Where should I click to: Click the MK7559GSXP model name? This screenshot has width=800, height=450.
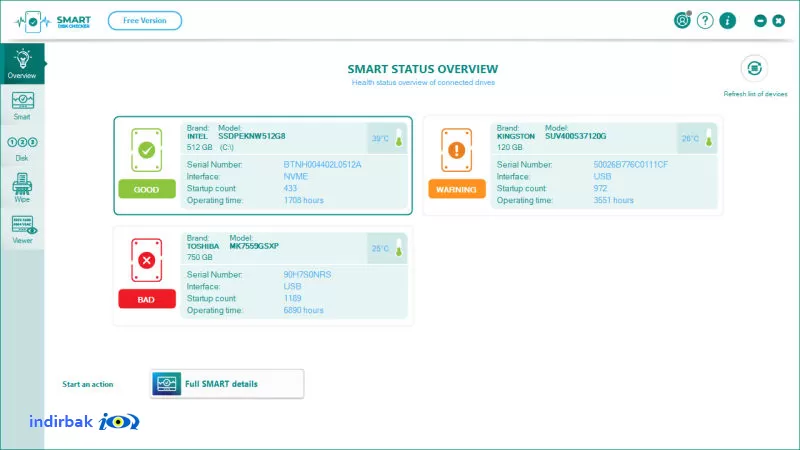(254, 246)
